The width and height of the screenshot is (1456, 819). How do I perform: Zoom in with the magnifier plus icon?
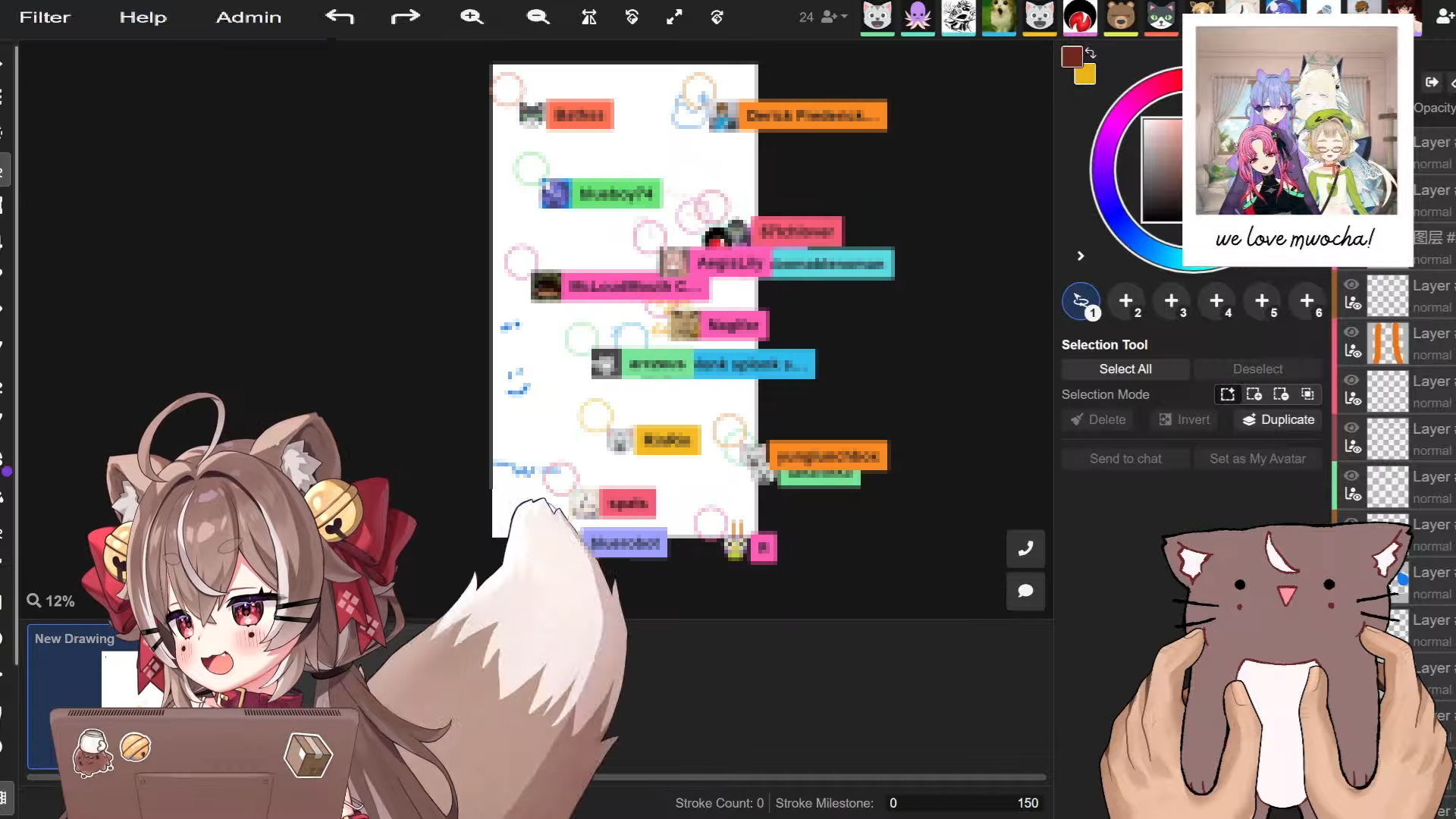pos(472,17)
